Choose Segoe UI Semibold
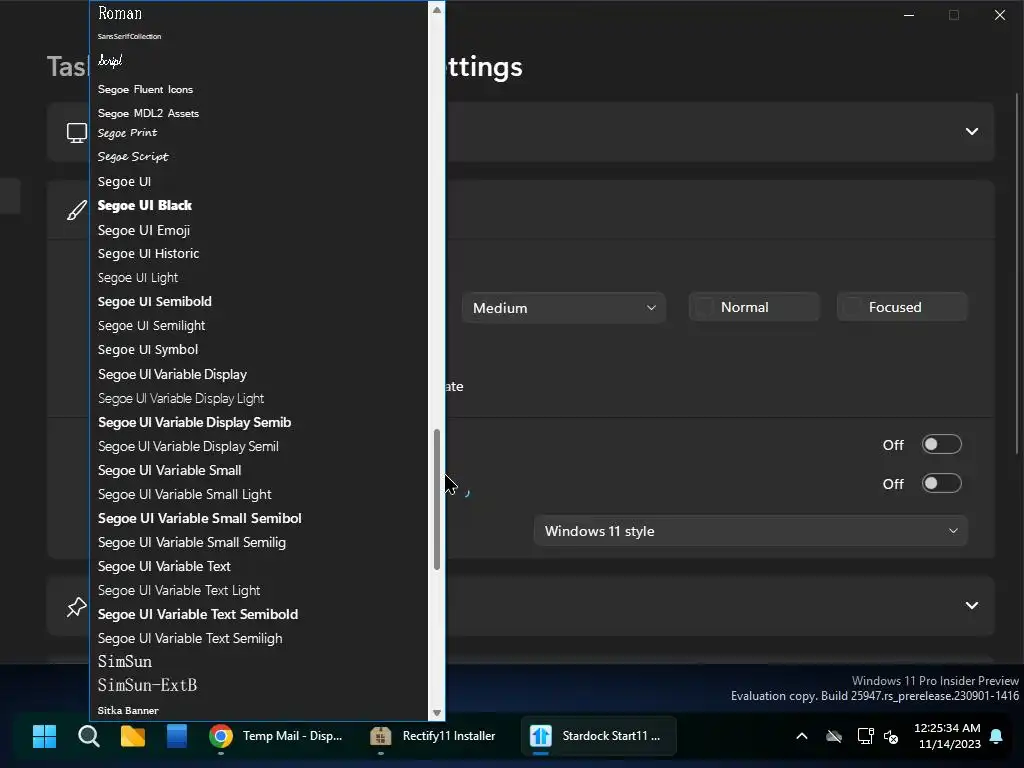This screenshot has width=1024, height=768. (259, 301)
